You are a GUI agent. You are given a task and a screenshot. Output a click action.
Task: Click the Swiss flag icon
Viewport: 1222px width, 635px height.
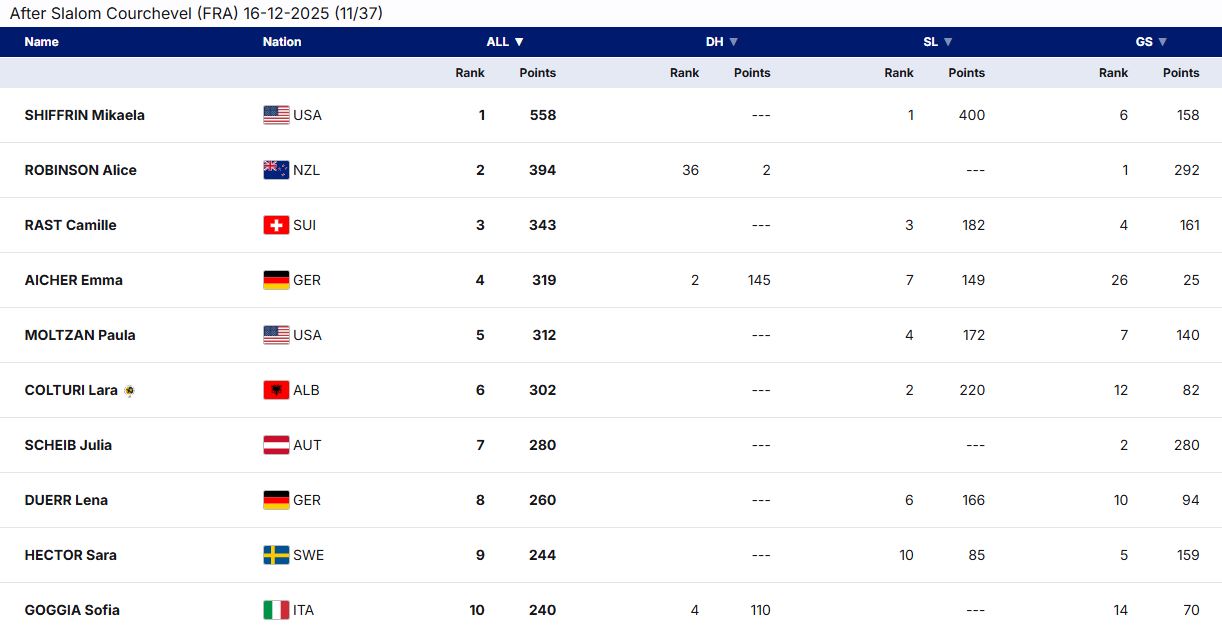tap(276, 225)
